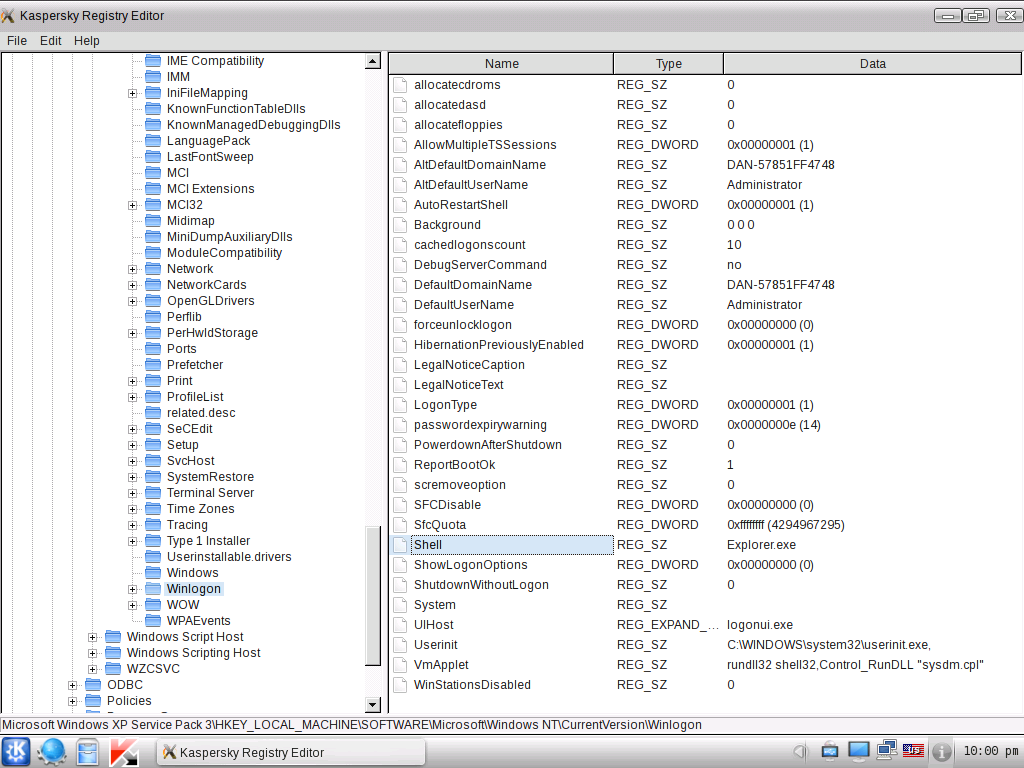Launch the Kaspersky red K icon
1024x768 pixels.
point(124,752)
